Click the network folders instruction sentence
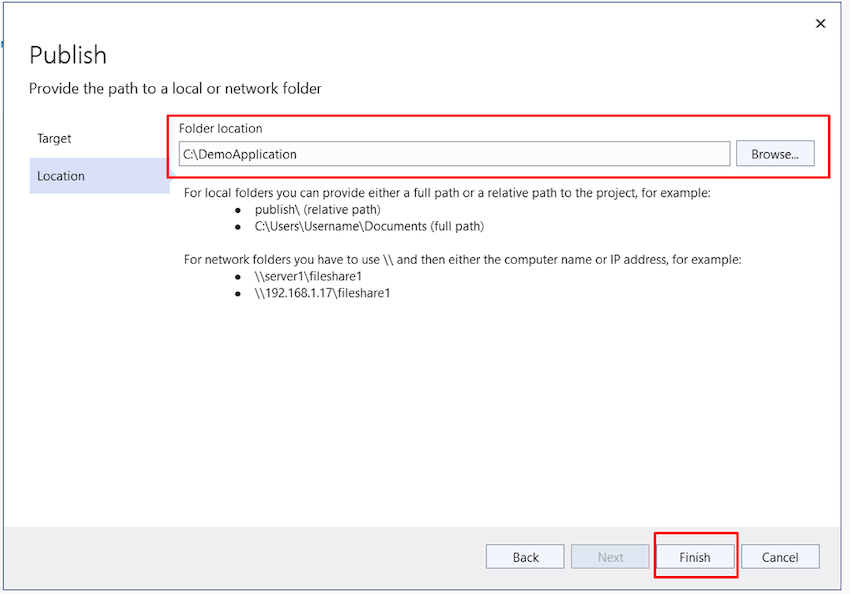This screenshot has height=594, width=850. pos(462,260)
